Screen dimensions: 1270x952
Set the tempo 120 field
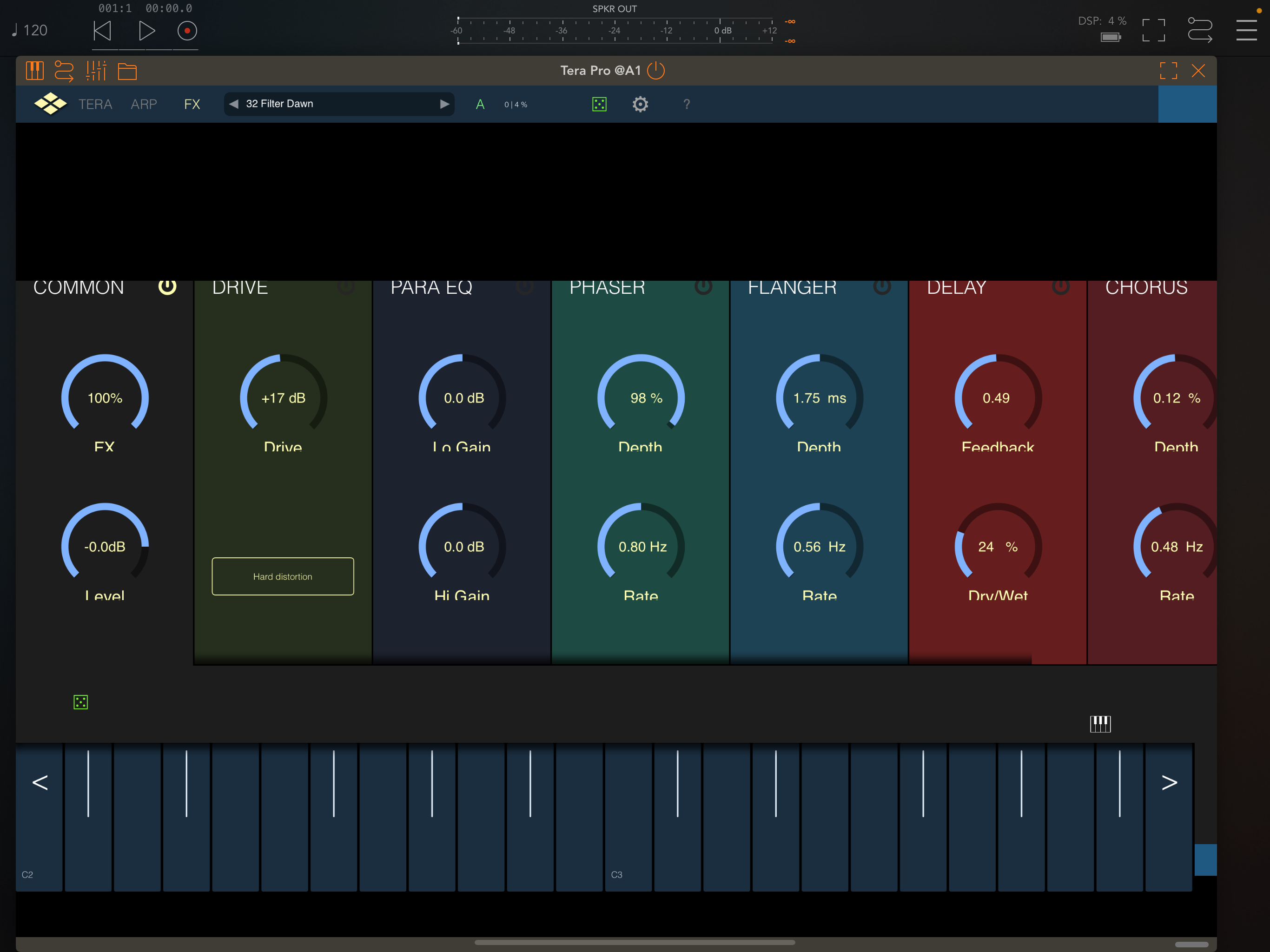pyautogui.click(x=30, y=30)
